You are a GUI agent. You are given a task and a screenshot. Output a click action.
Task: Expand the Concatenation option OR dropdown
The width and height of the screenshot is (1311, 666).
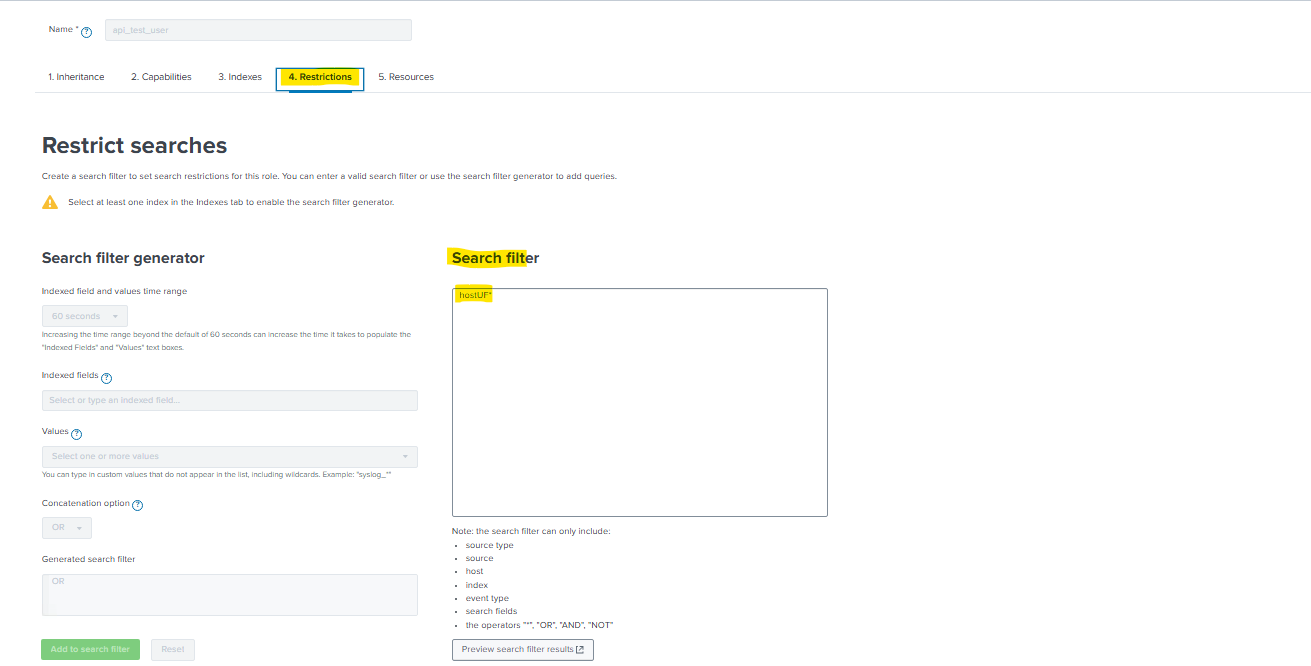coord(66,527)
